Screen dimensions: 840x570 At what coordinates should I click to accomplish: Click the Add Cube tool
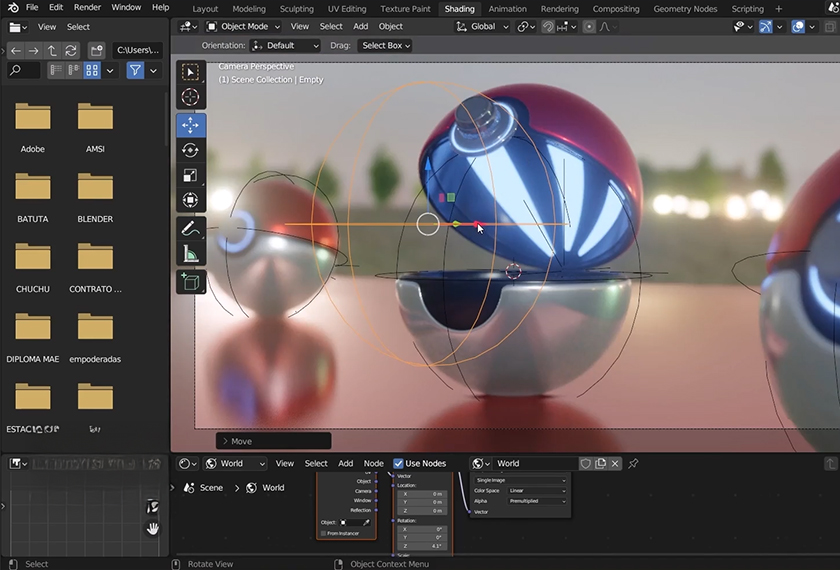pyautogui.click(x=191, y=283)
